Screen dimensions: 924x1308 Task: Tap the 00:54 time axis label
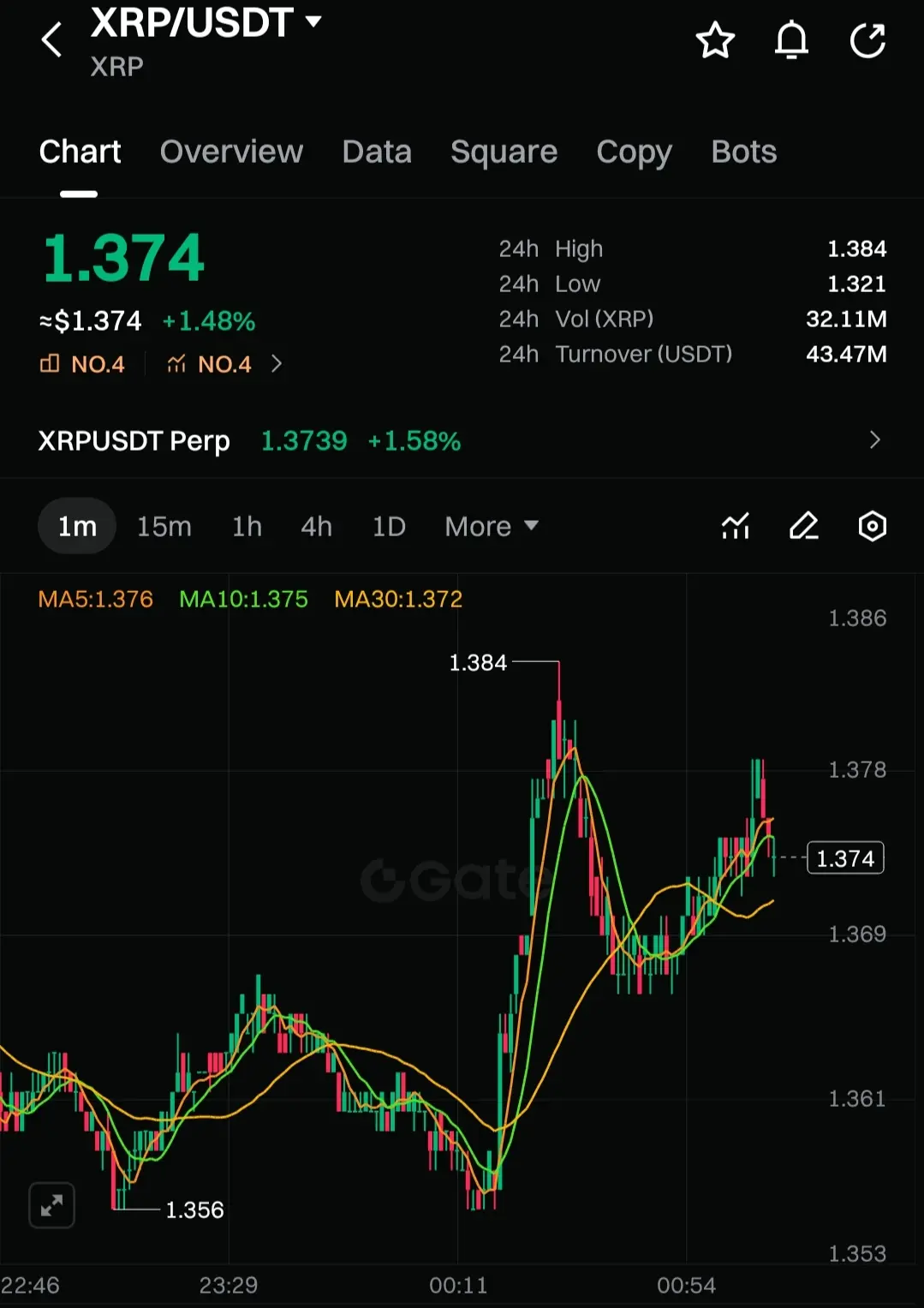[686, 1285]
